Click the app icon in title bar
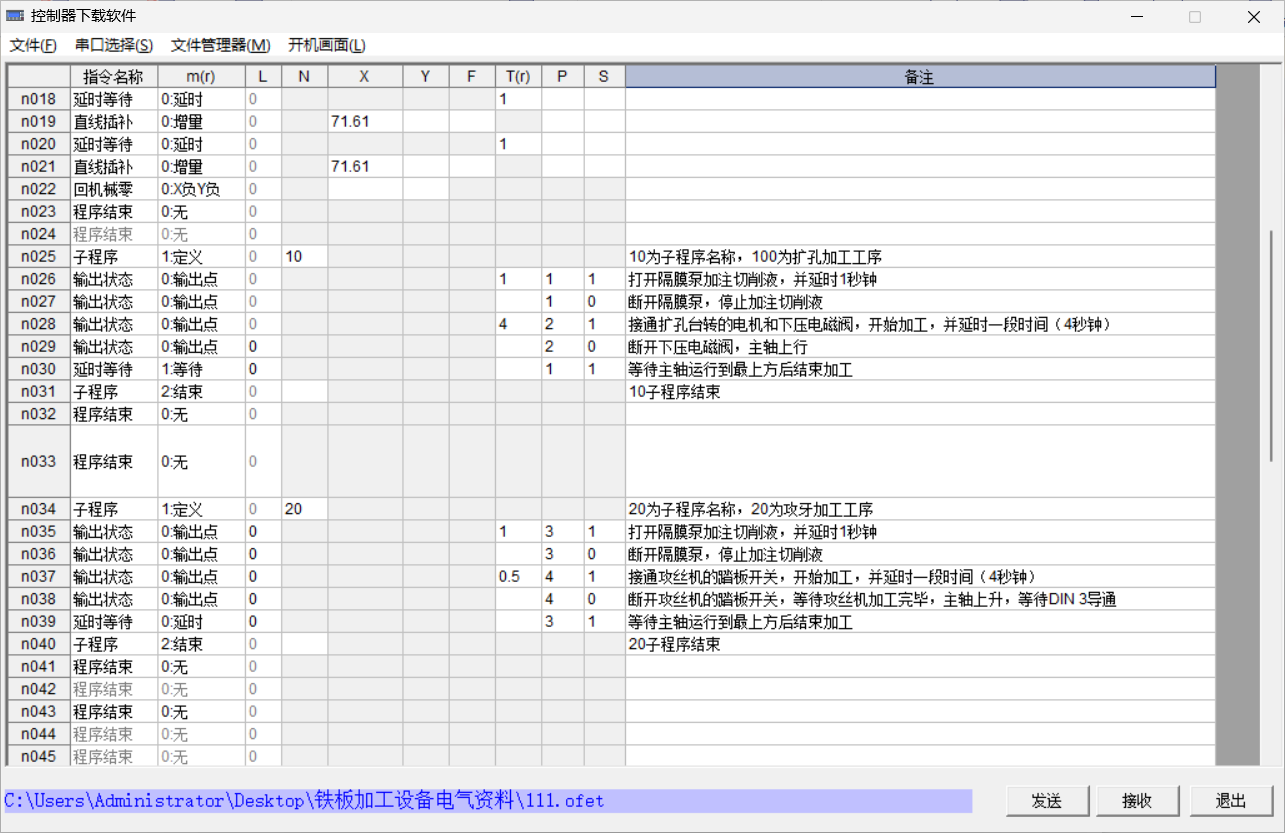This screenshot has width=1285, height=833. pos(15,16)
